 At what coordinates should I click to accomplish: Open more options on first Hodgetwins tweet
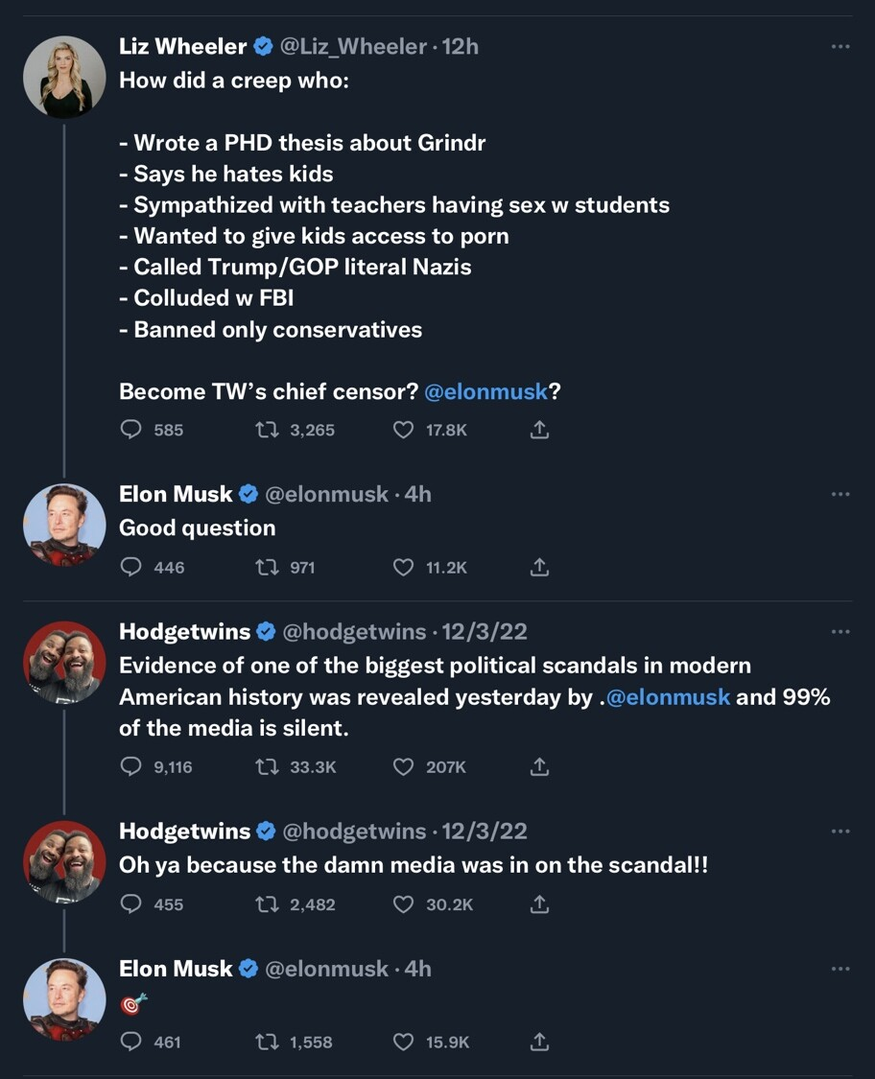pyautogui.click(x=840, y=632)
